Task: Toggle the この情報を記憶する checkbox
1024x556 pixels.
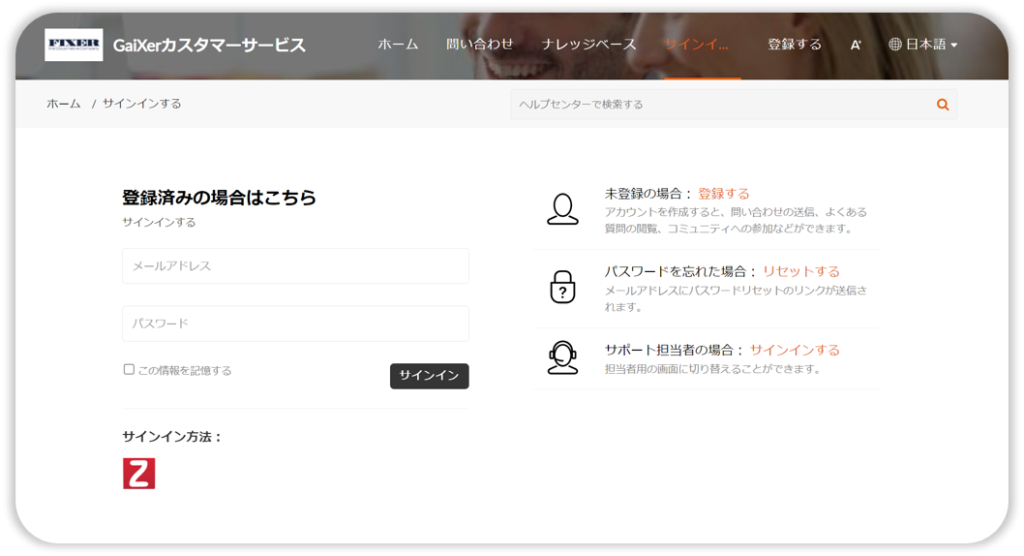Action: point(129,369)
